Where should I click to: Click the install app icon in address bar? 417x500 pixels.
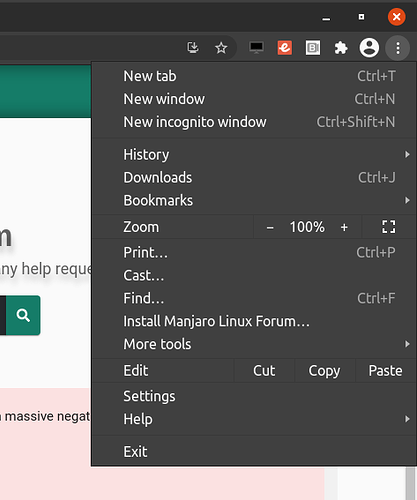193,48
